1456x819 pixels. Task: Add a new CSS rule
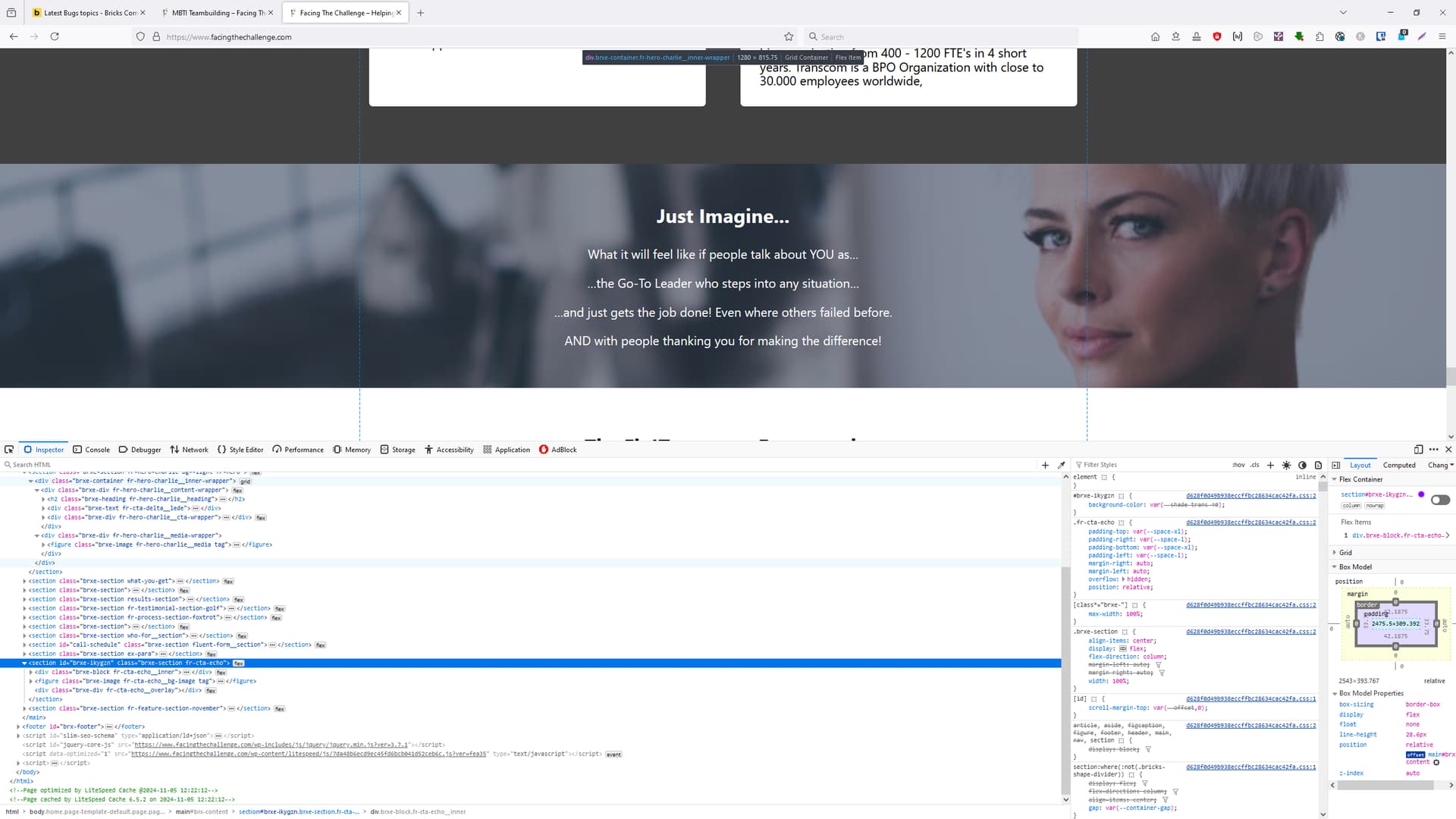pos(1270,465)
